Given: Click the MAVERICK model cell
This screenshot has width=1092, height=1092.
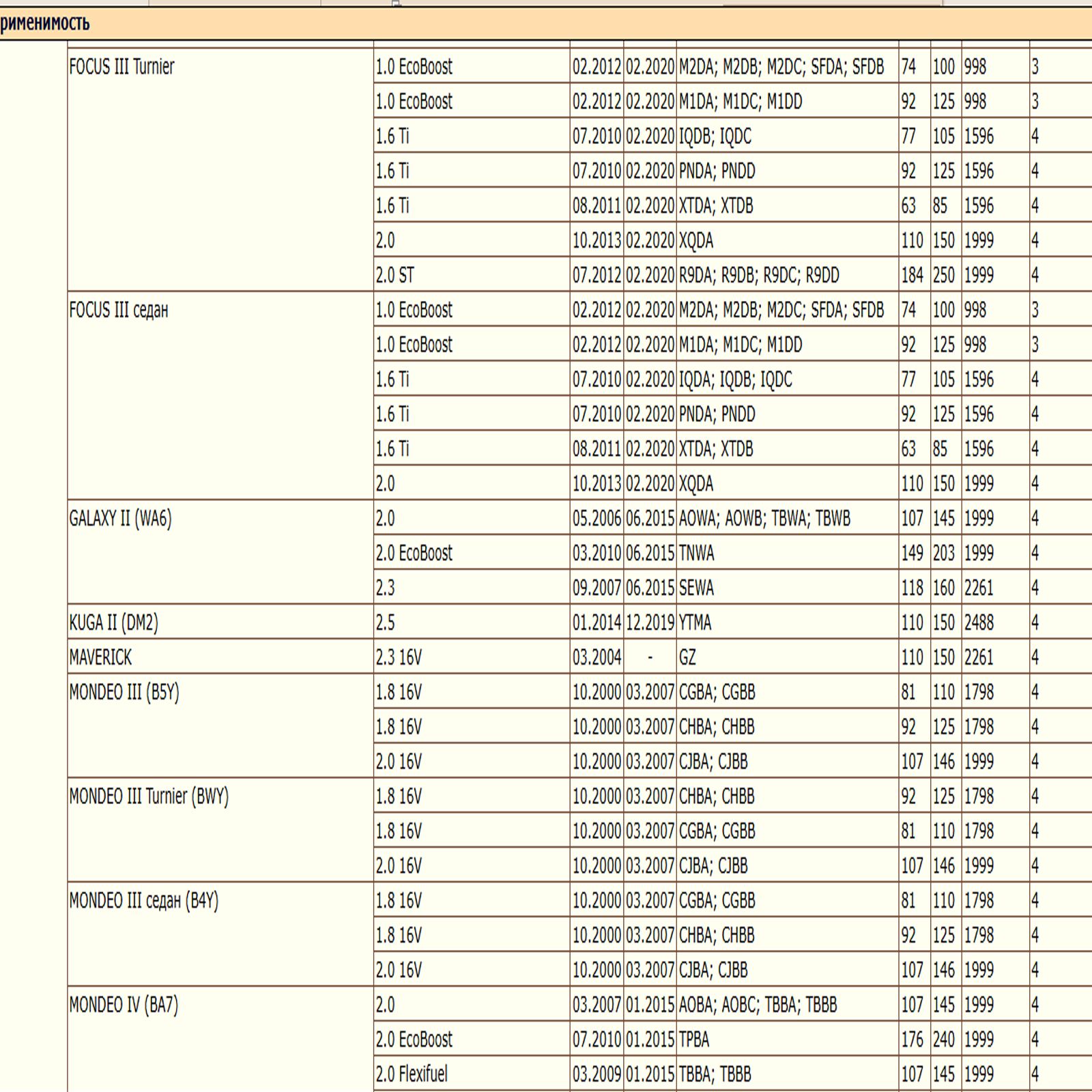Looking at the screenshot, I should (x=101, y=657).
